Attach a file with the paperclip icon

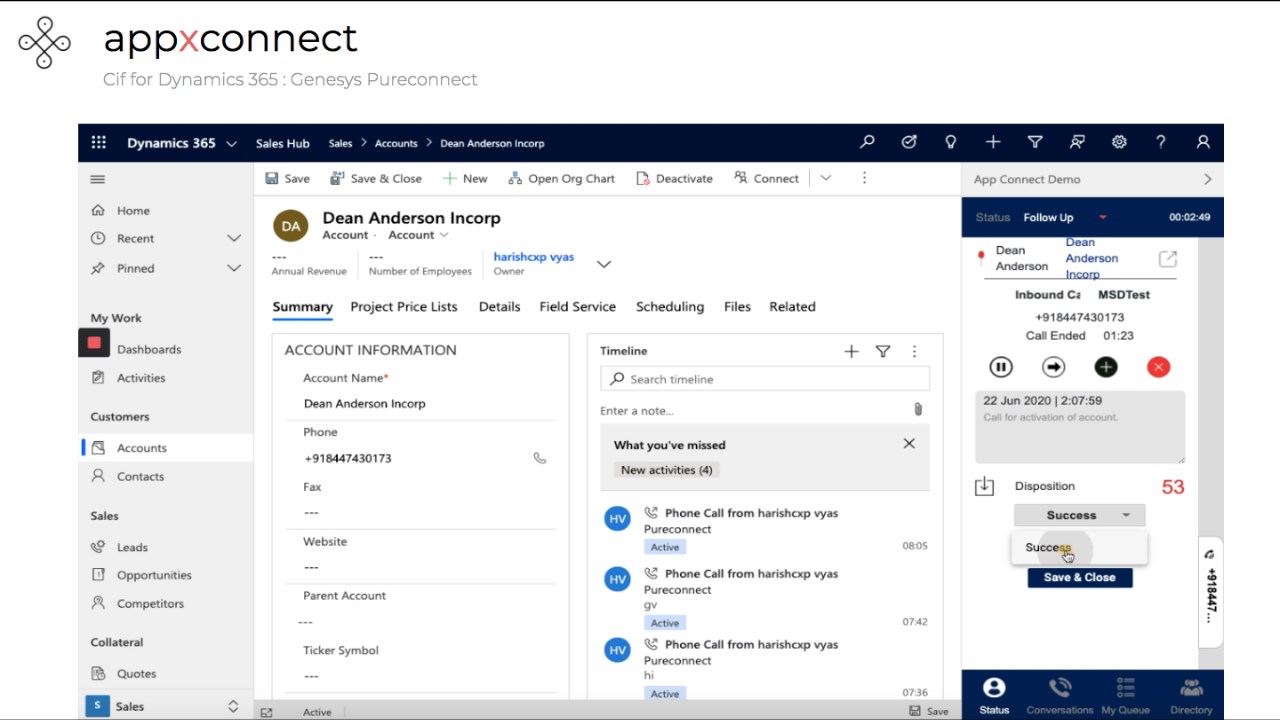(x=918, y=409)
